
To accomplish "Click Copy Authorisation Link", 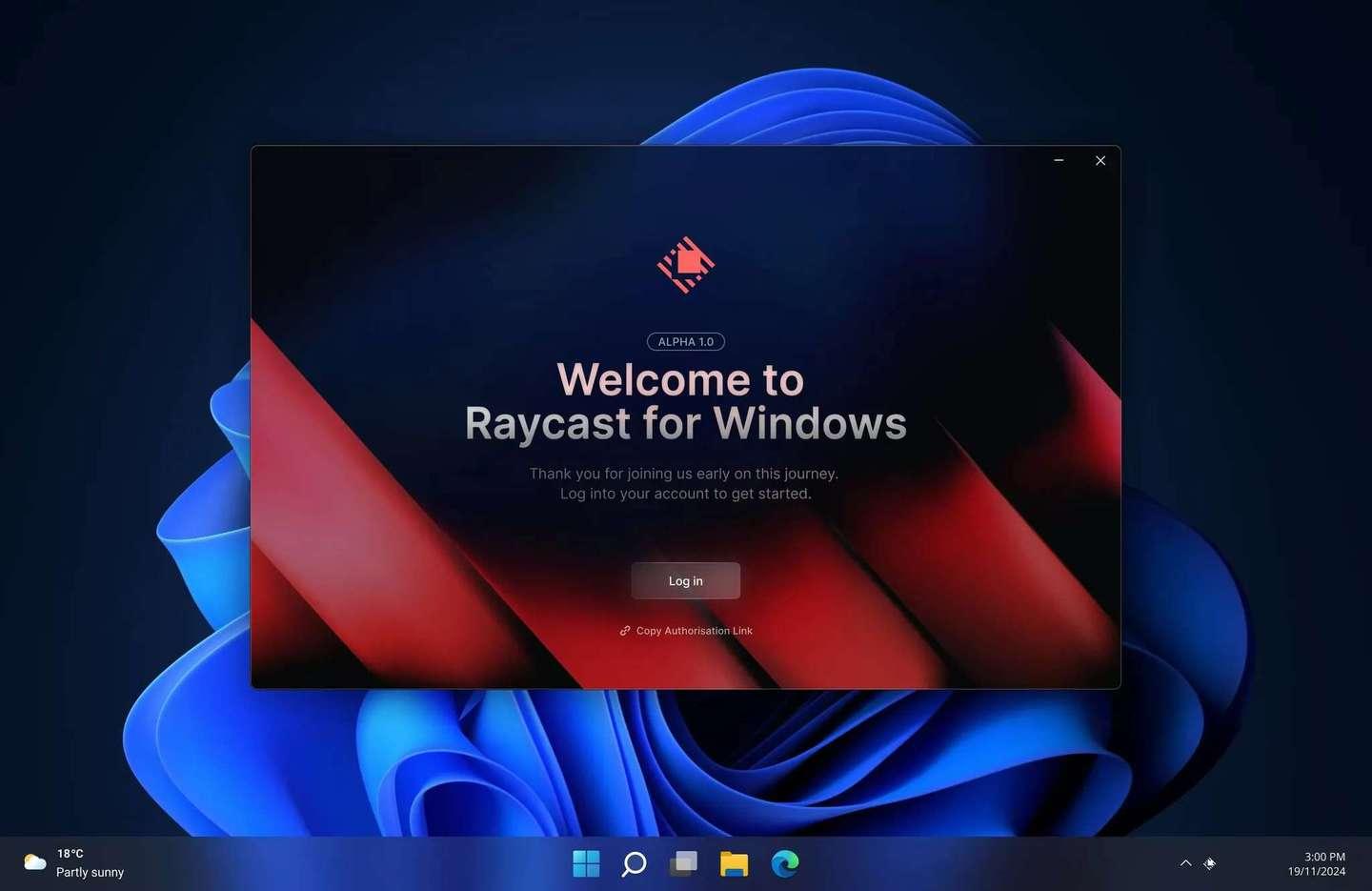I will pyautogui.click(x=694, y=630).
